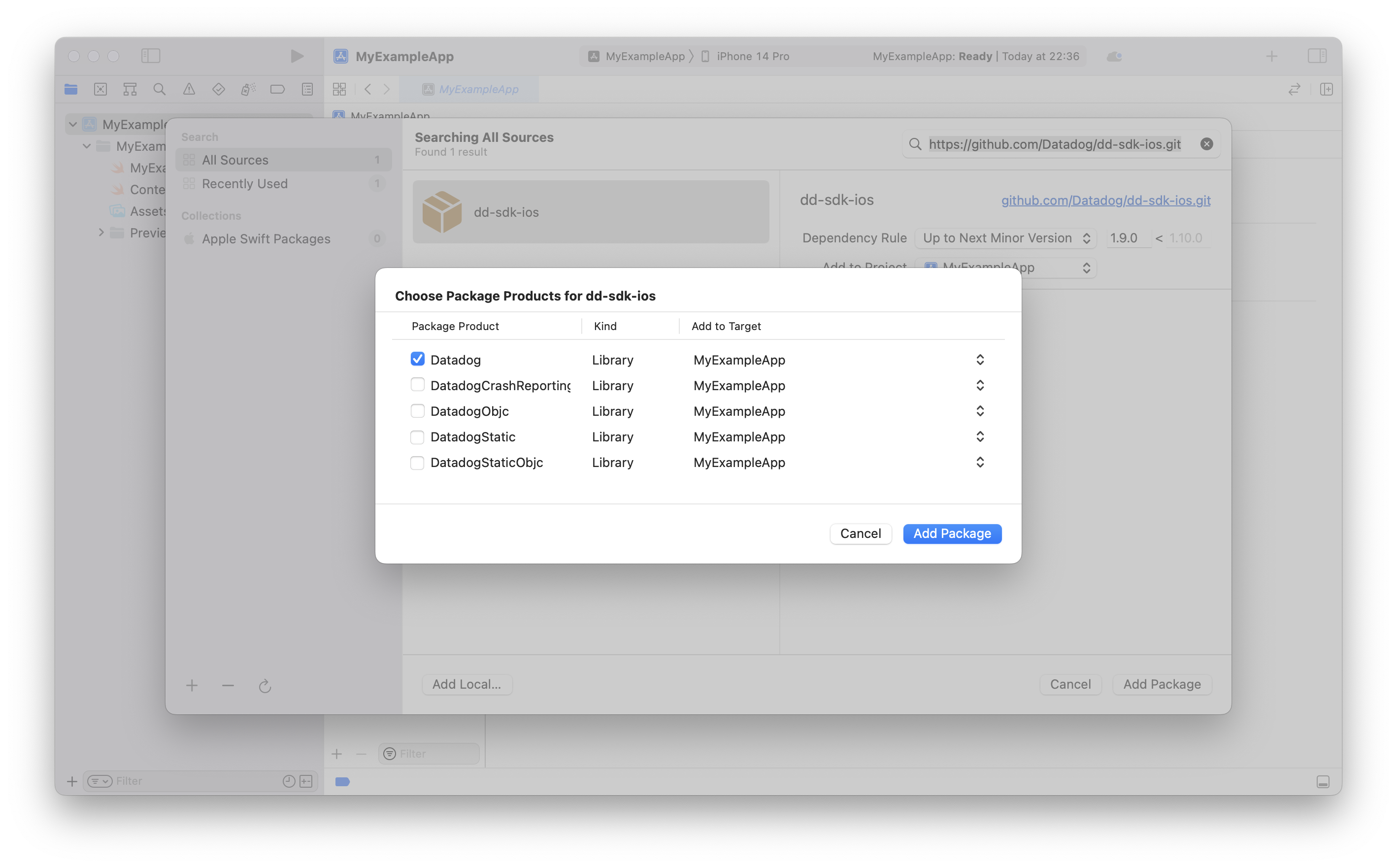Click the cloud status icon in toolbar
Image resolution: width=1397 pixels, height=868 pixels.
click(1114, 56)
